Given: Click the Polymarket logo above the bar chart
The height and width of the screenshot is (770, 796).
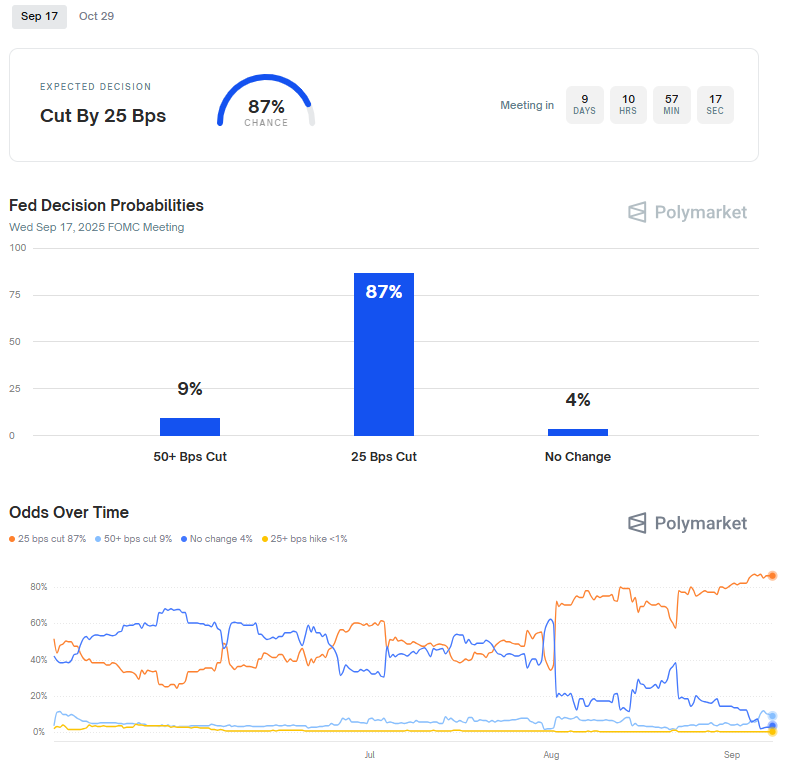Looking at the screenshot, I should (x=687, y=212).
